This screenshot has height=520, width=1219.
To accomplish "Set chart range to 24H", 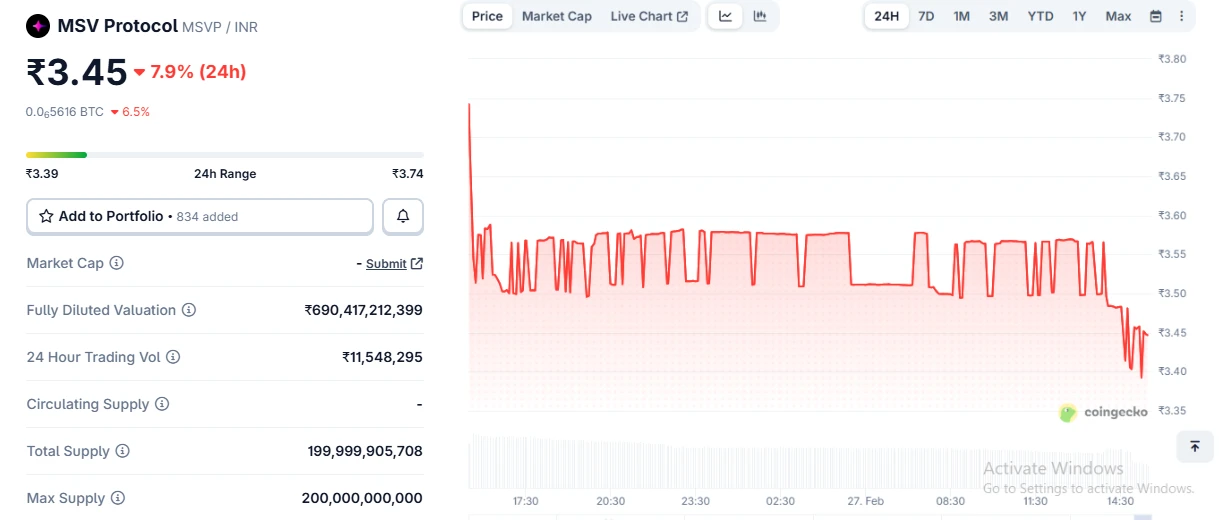I will coord(887,16).
